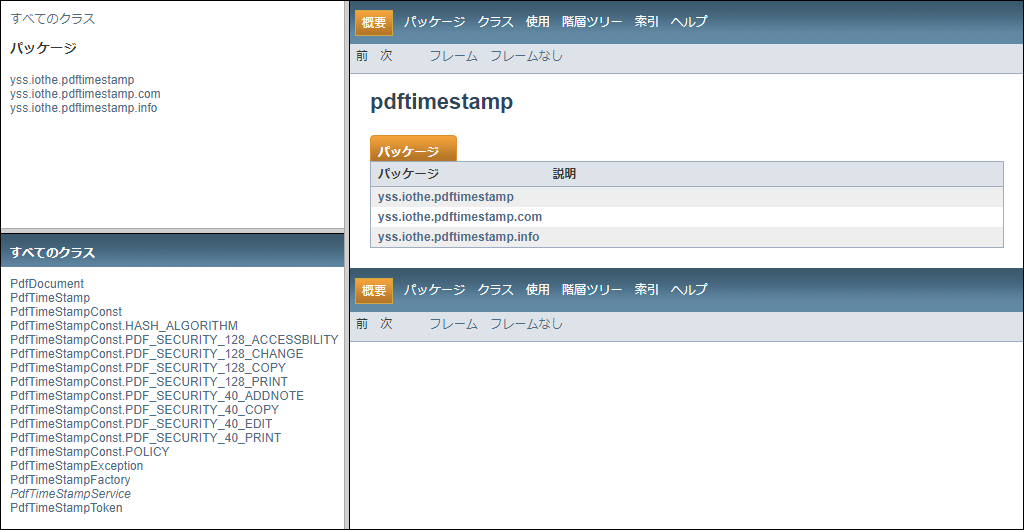Select 階層ツリー in top navigation bar
This screenshot has width=1024, height=530.
(592, 21)
